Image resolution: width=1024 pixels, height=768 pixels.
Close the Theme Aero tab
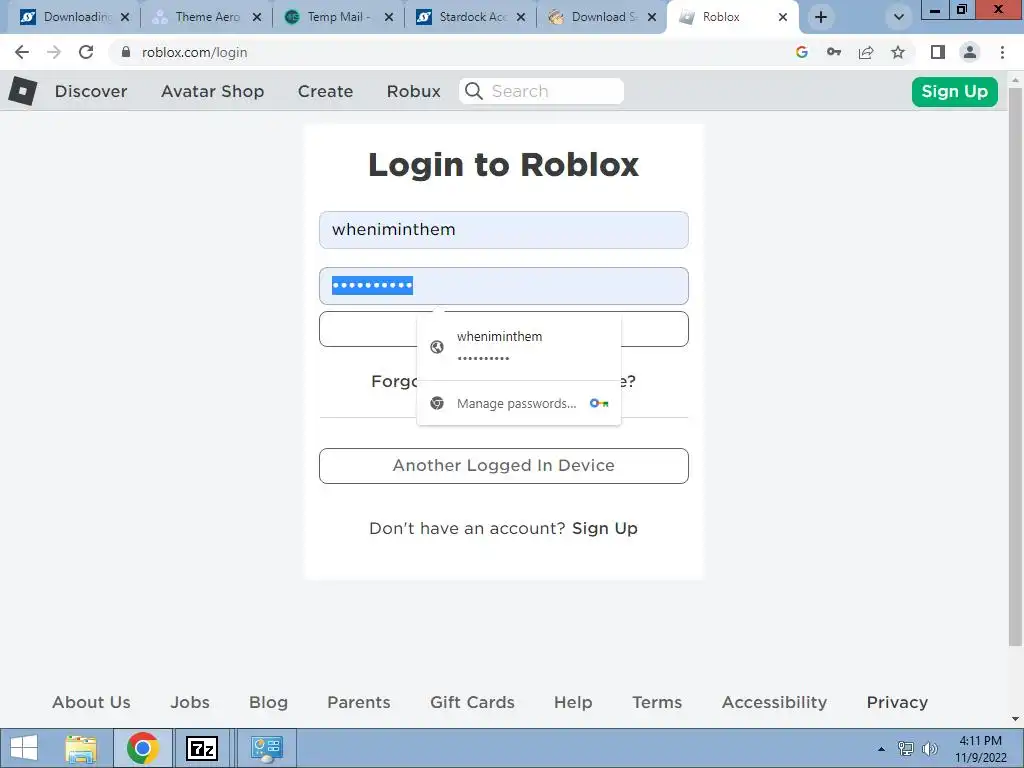click(257, 17)
